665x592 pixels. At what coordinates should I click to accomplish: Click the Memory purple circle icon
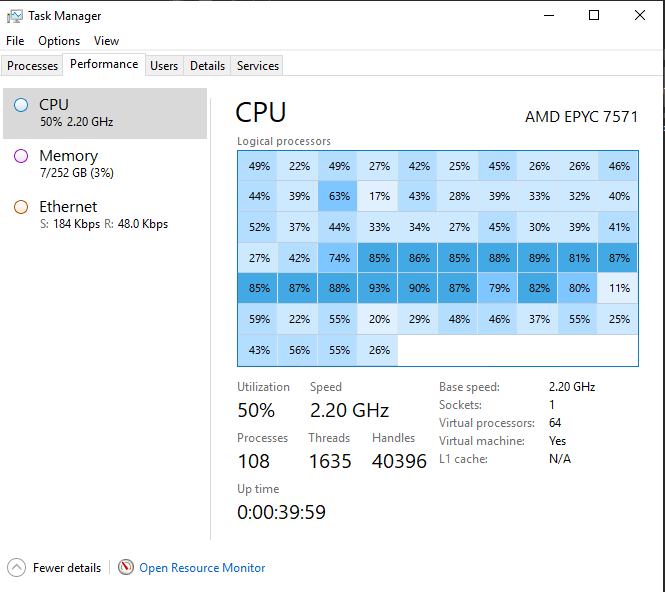(x=21, y=156)
